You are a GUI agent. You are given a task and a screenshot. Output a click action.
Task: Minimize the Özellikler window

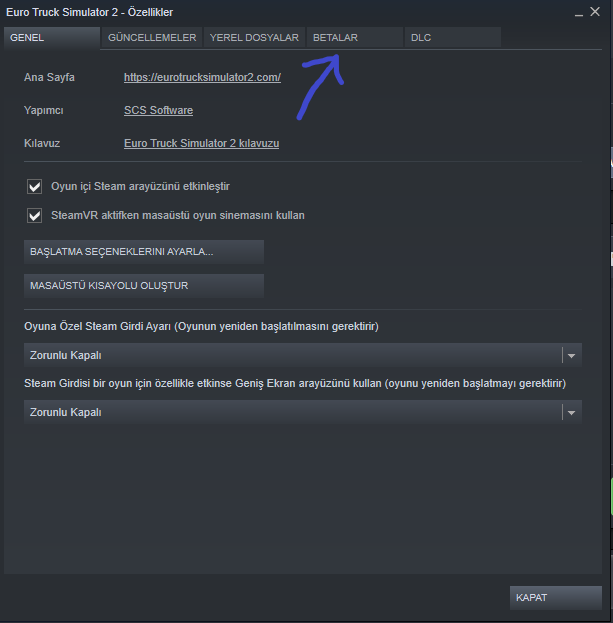coord(579,13)
